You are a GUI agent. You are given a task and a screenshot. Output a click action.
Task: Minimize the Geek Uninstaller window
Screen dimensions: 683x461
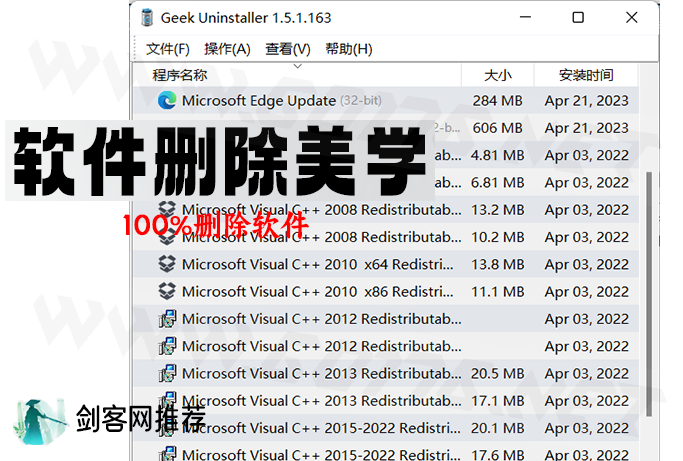click(x=525, y=17)
